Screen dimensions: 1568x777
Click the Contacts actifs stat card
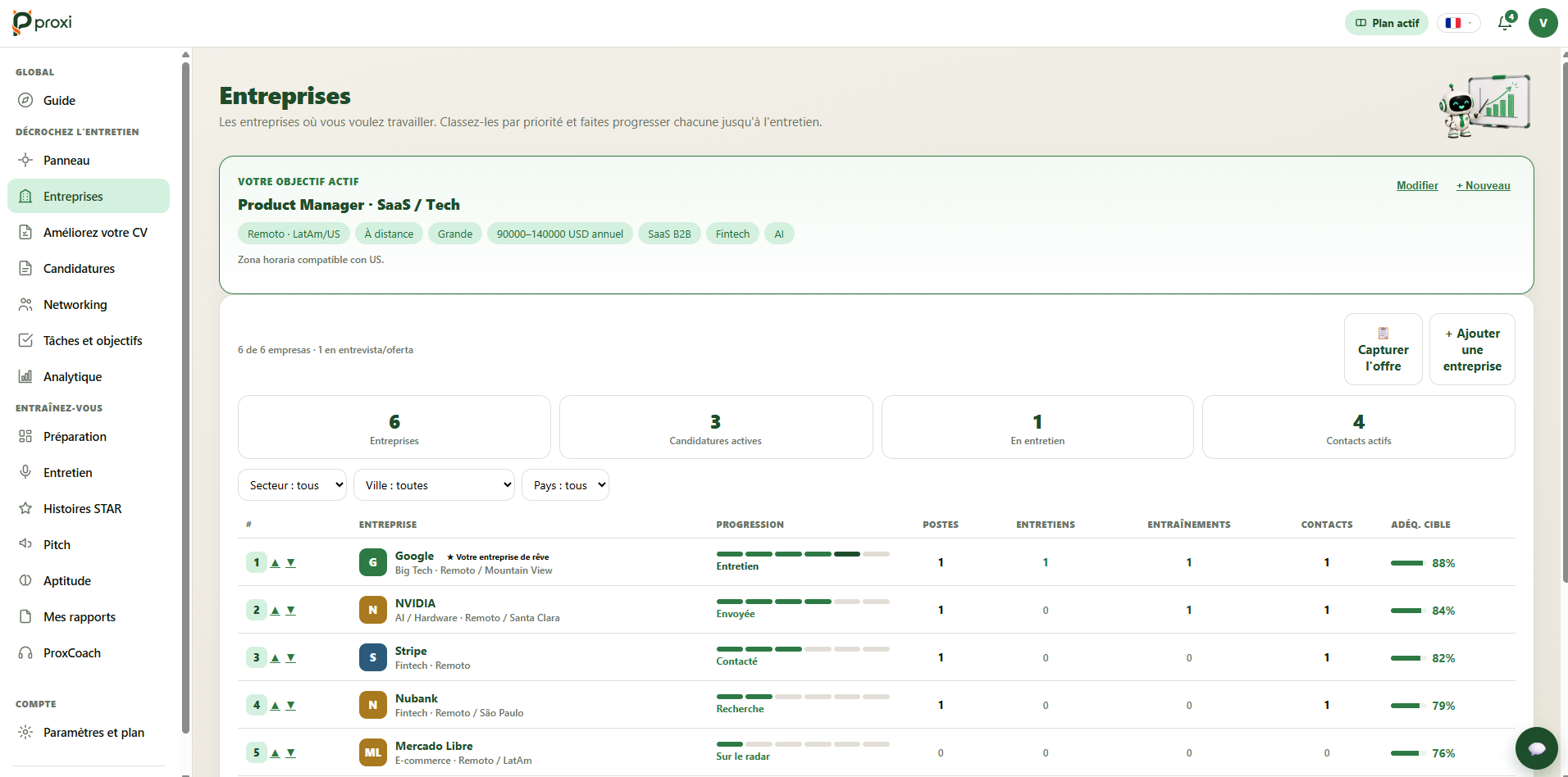(x=1359, y=427)
